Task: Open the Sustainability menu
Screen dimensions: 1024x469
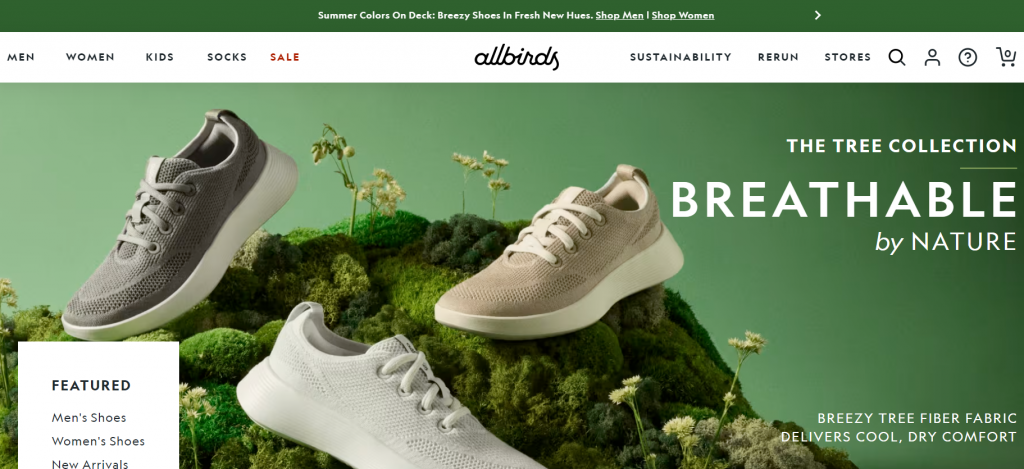Action: [x=680, y=57]
